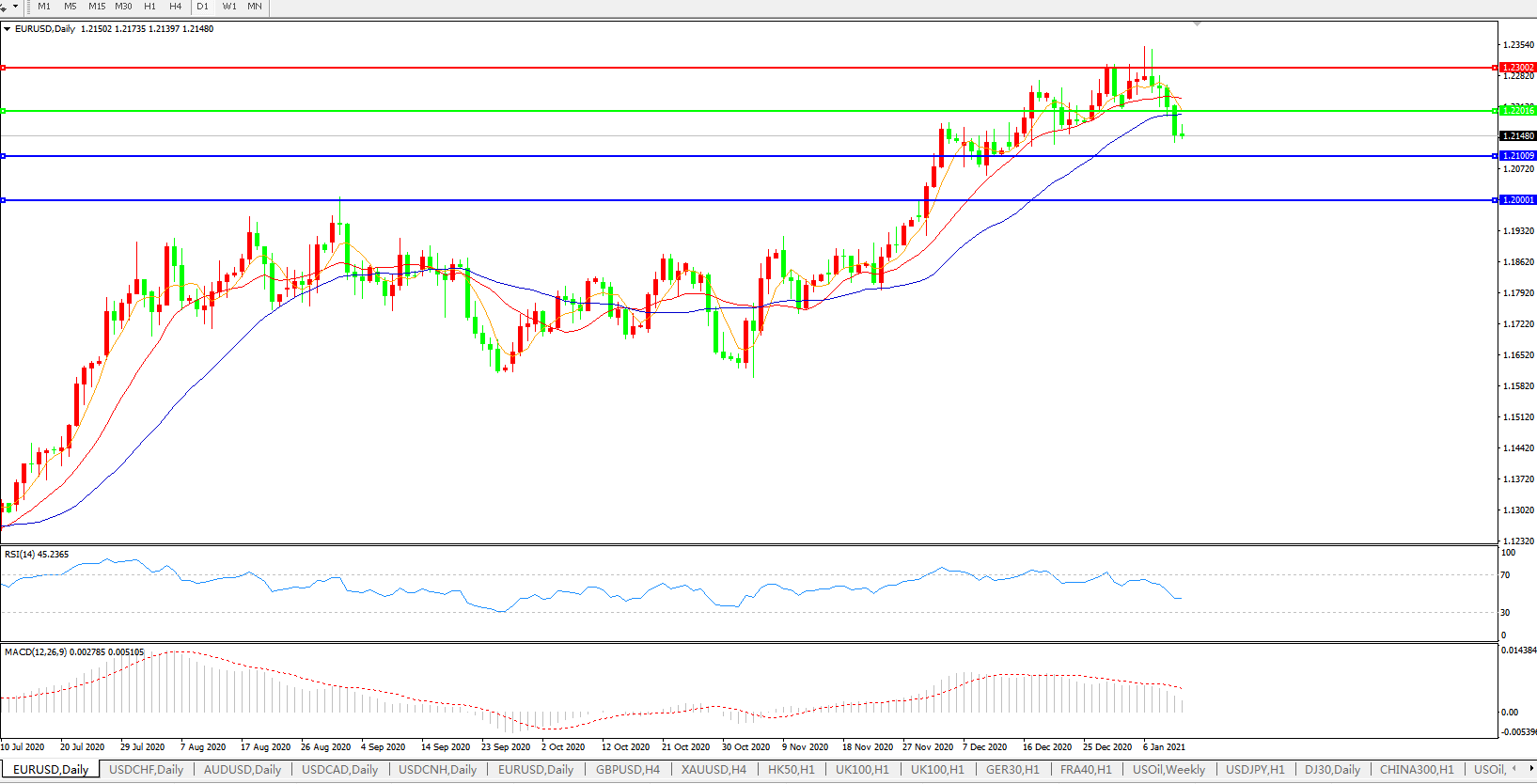Click the gray chart shift triangle marker

coord(1197,24)
